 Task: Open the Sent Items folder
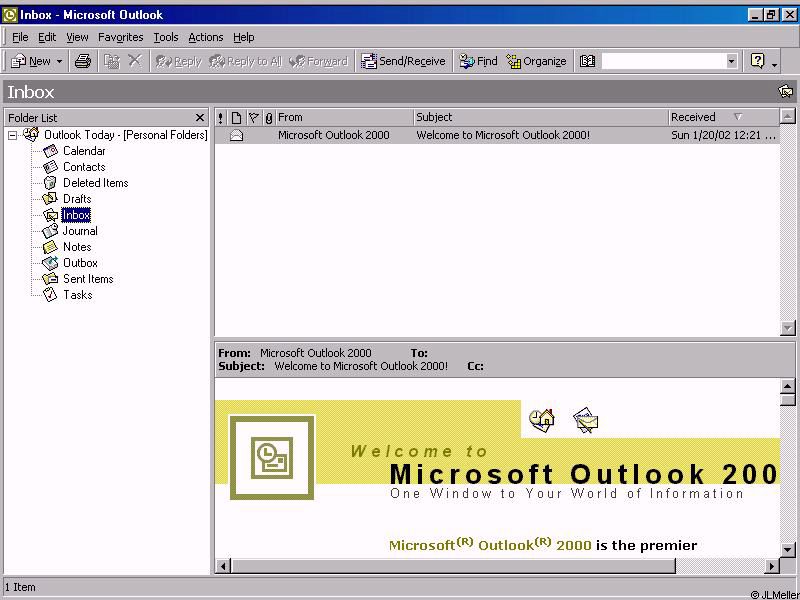(88, 279)
